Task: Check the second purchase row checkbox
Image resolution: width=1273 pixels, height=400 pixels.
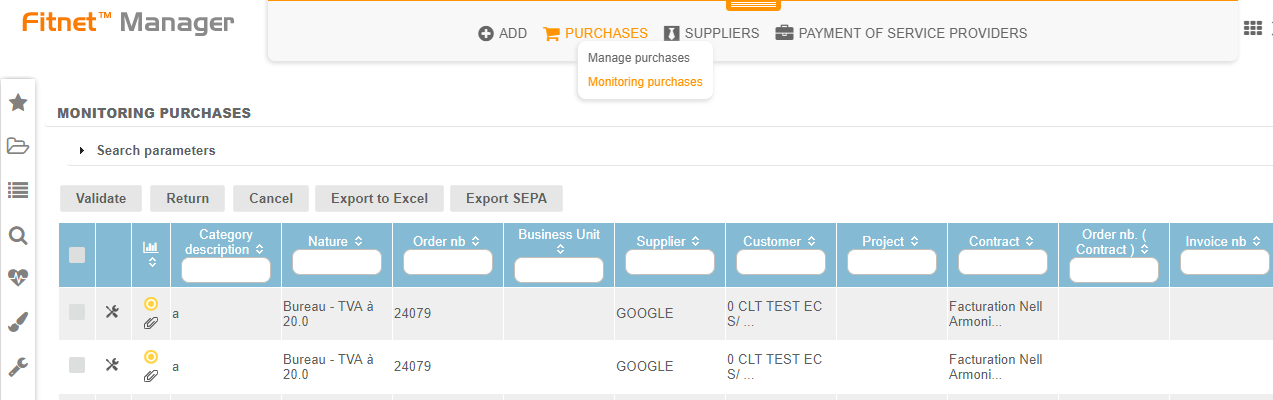Action: (77, 366)
